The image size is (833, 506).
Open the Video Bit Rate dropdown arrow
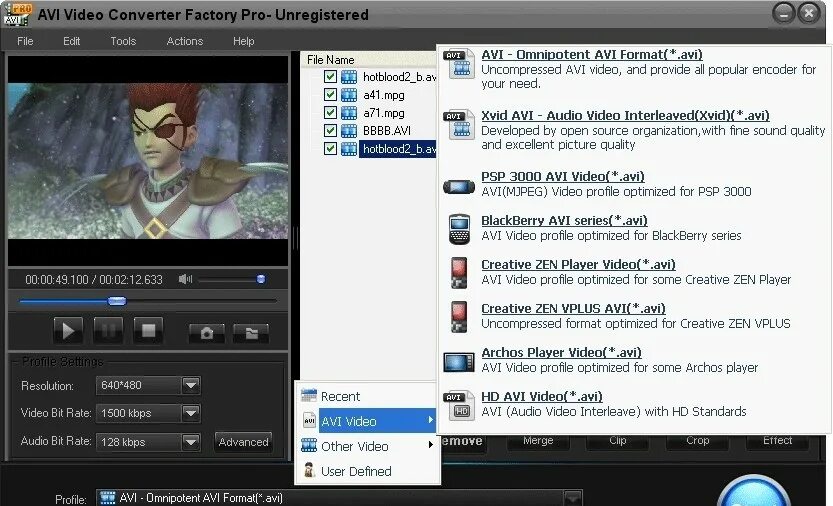191,413
